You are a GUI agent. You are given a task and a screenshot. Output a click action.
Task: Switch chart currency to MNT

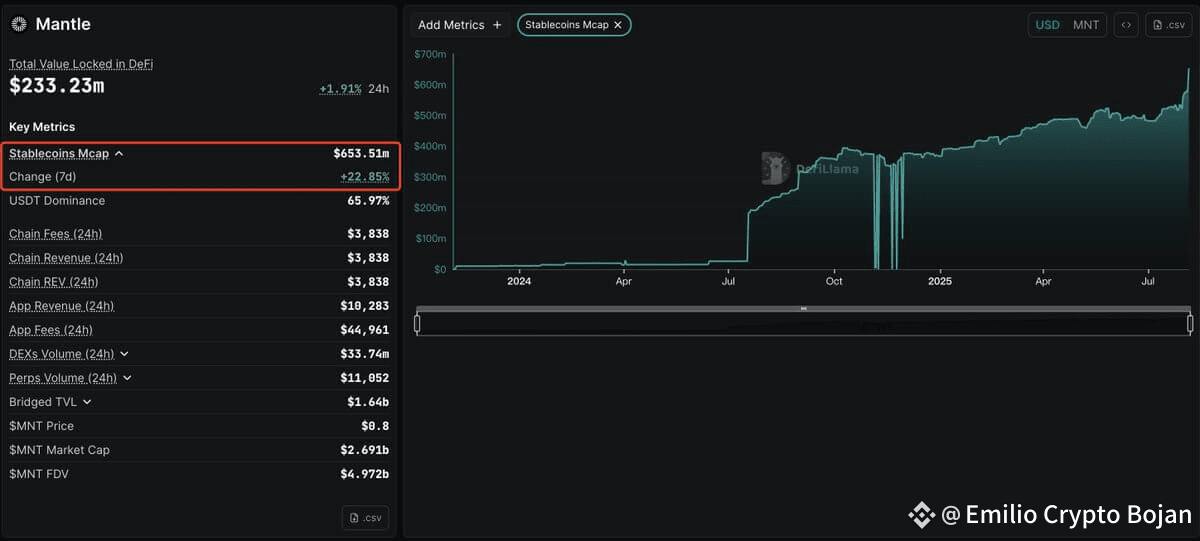[1086, 25]
